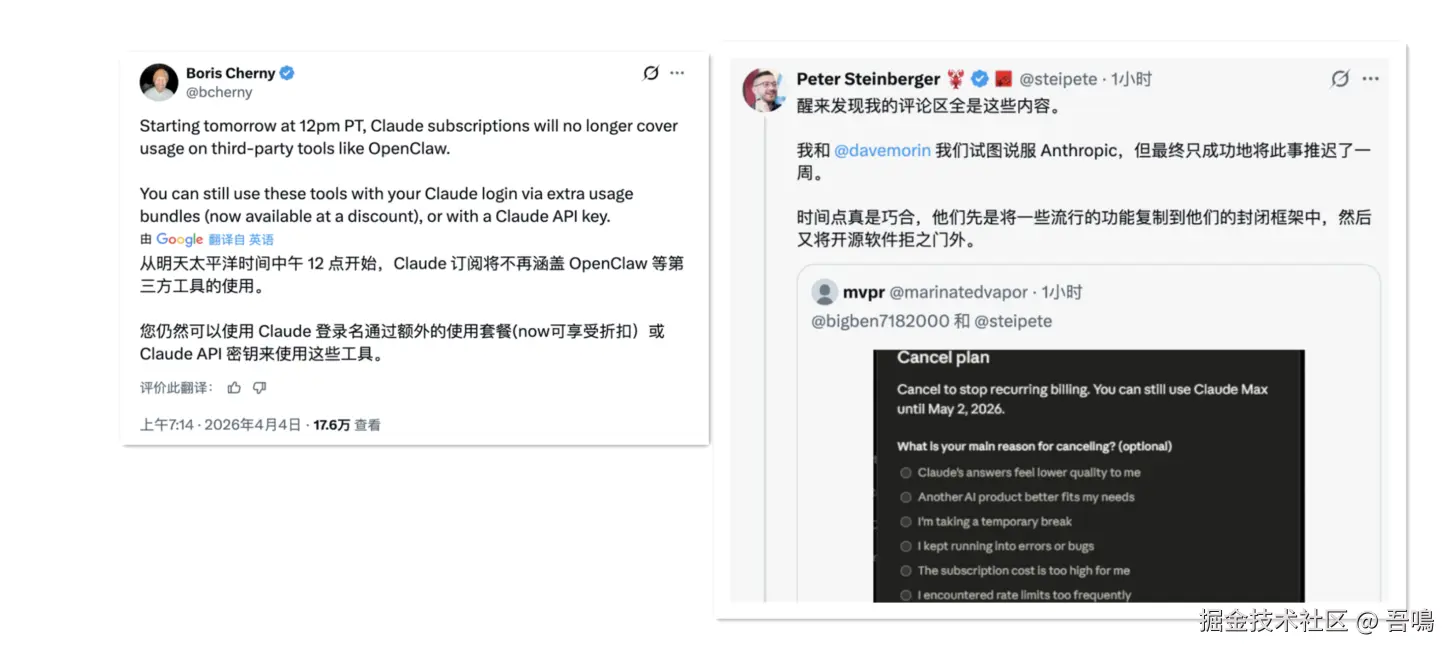Click mvpr's gray avatar in the quoted tweet
This screenshot has width=1454, height=654.
825,292
